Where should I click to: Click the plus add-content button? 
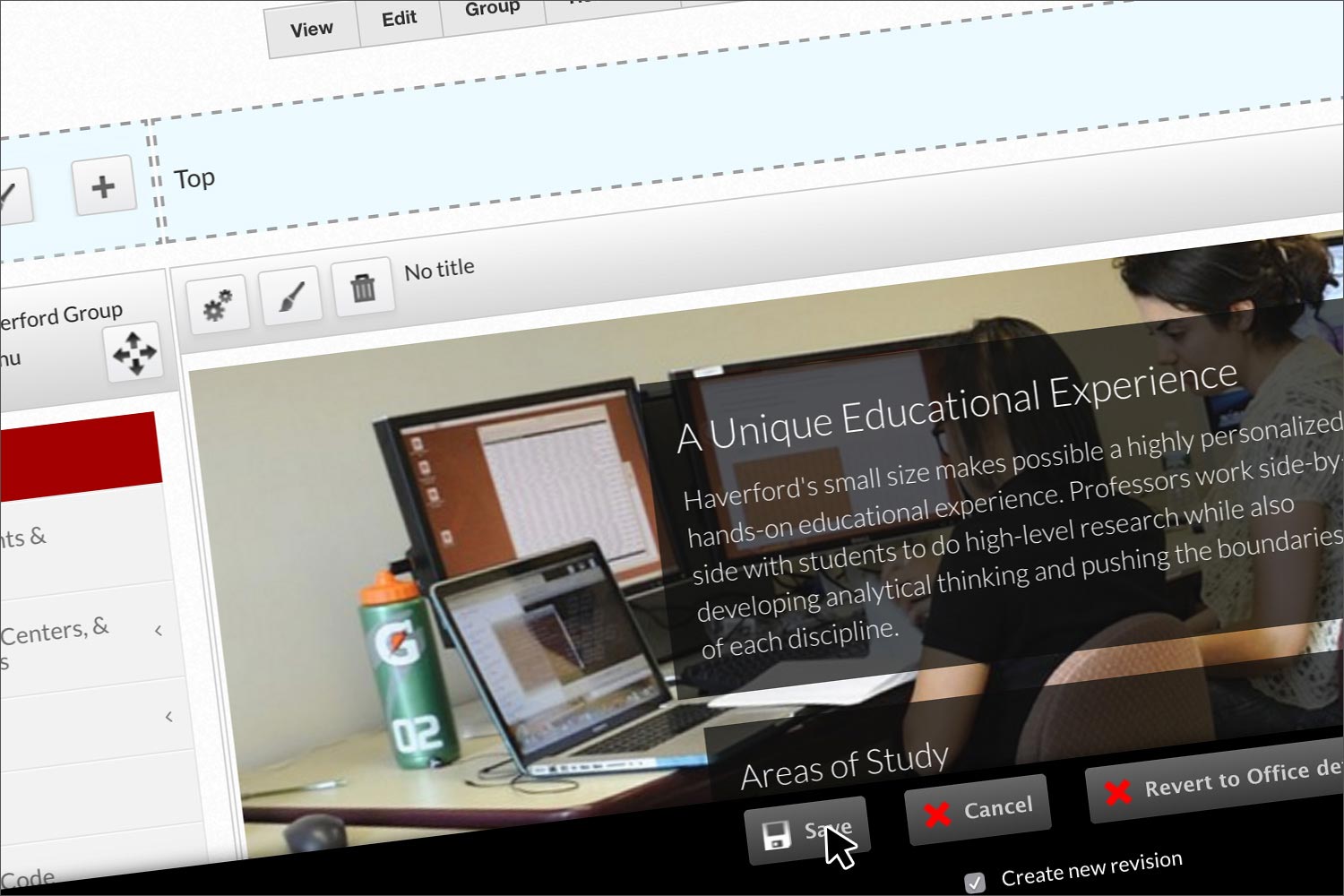tap(103, 186)
